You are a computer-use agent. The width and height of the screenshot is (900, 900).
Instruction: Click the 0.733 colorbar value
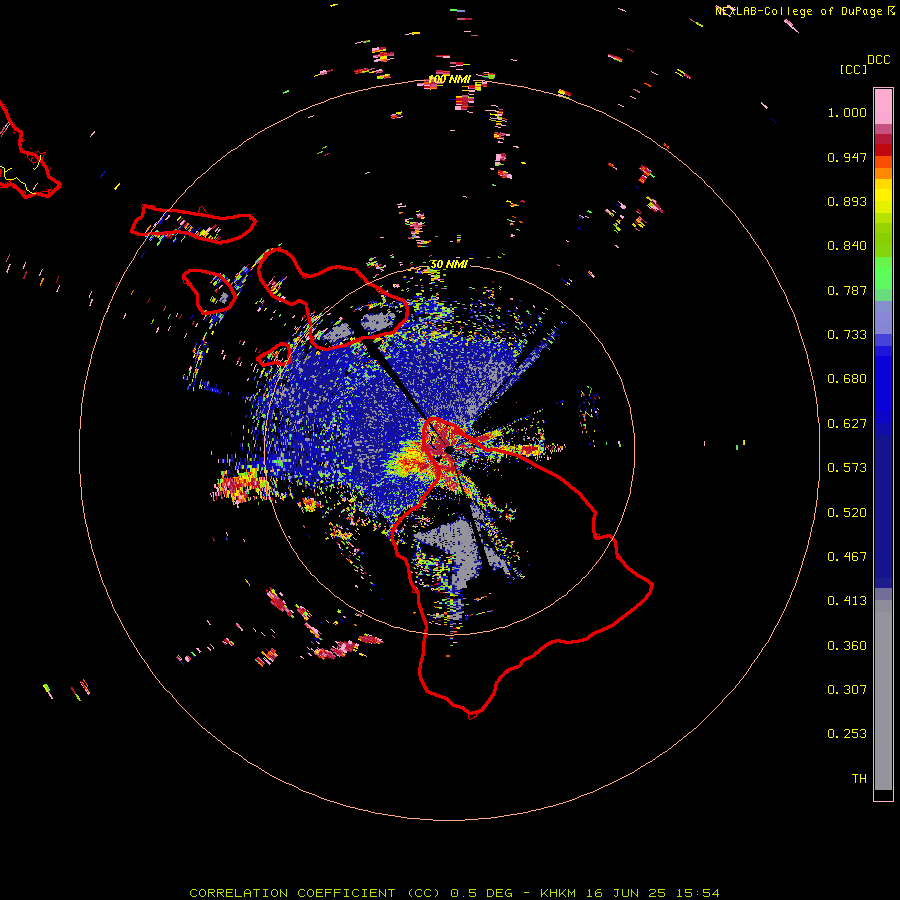(x=847, y=335)
